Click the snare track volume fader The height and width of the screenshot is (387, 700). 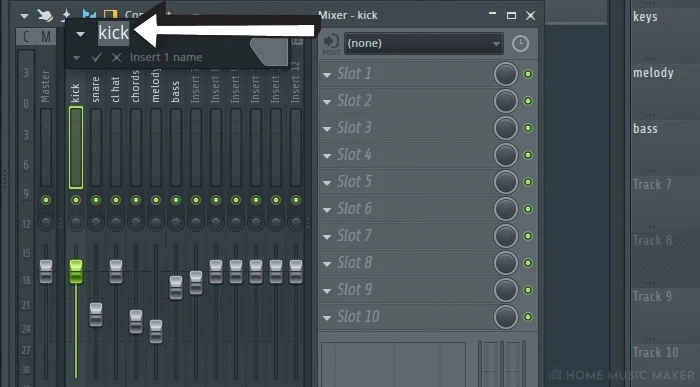96,314
